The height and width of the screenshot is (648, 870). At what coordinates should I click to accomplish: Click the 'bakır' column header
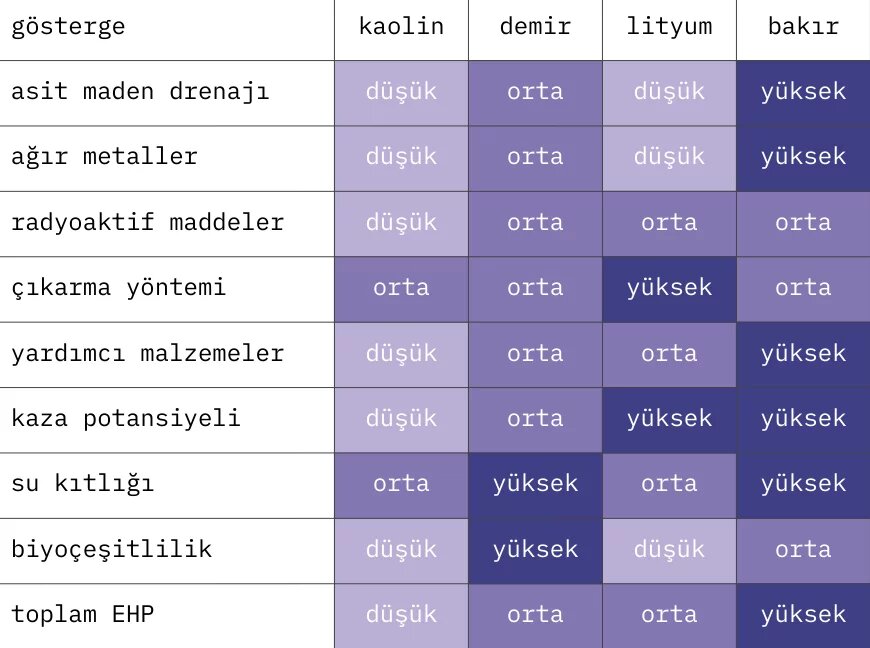coord(803,26)
